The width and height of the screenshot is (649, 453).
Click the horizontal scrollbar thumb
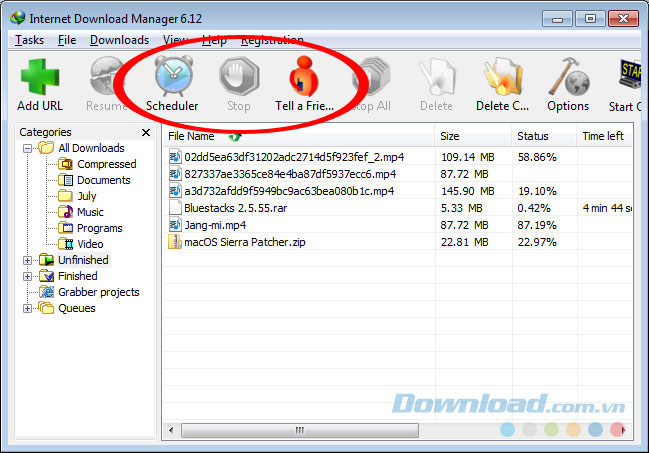300,430
